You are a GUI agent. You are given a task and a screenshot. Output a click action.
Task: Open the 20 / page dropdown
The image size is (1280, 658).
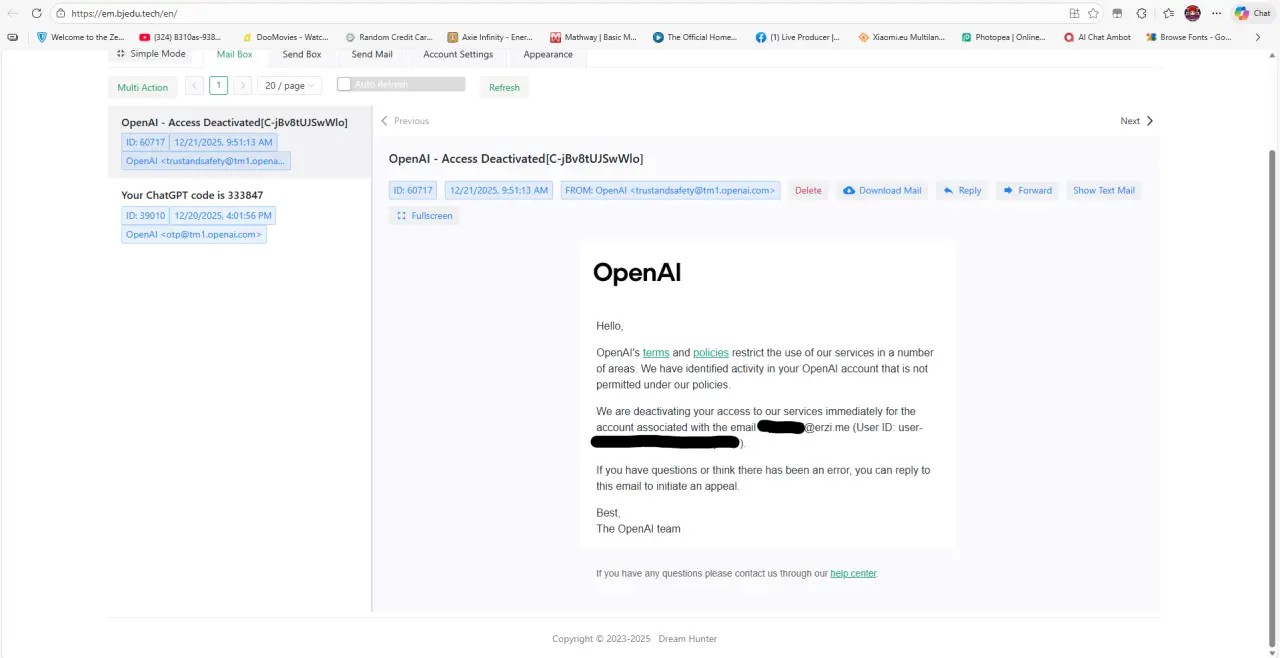290,86
